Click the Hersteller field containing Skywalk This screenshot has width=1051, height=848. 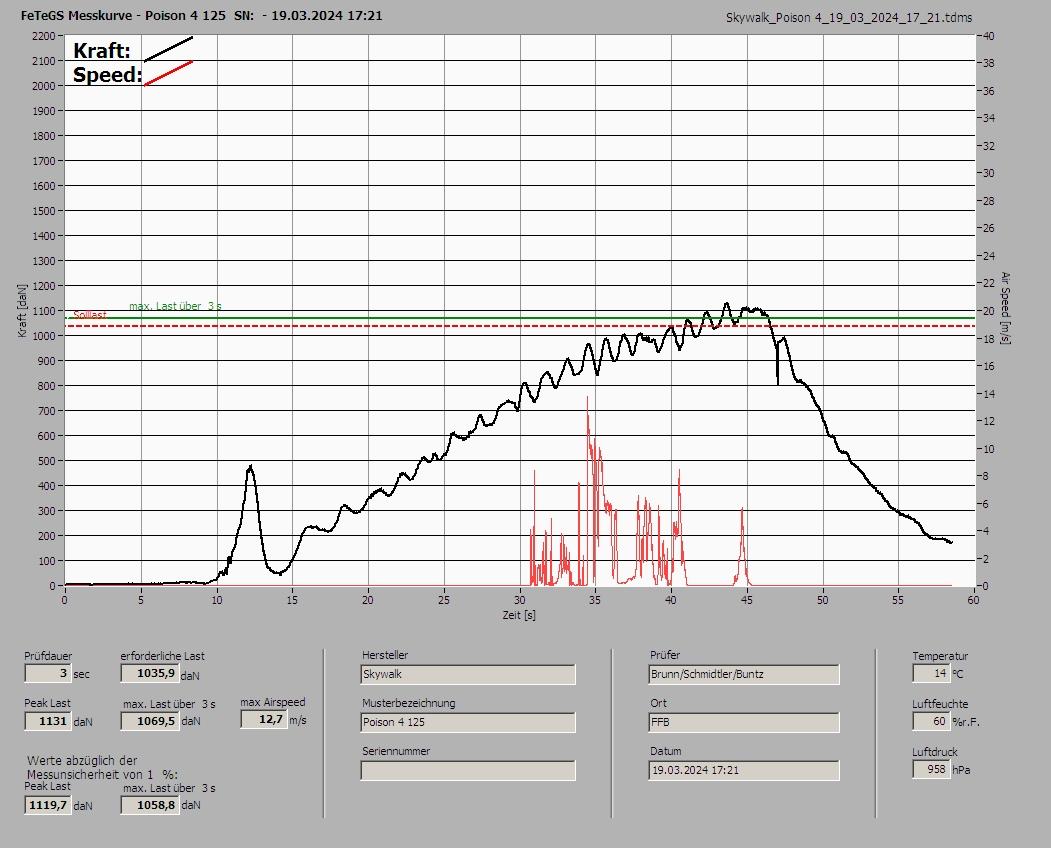[468, 674]
